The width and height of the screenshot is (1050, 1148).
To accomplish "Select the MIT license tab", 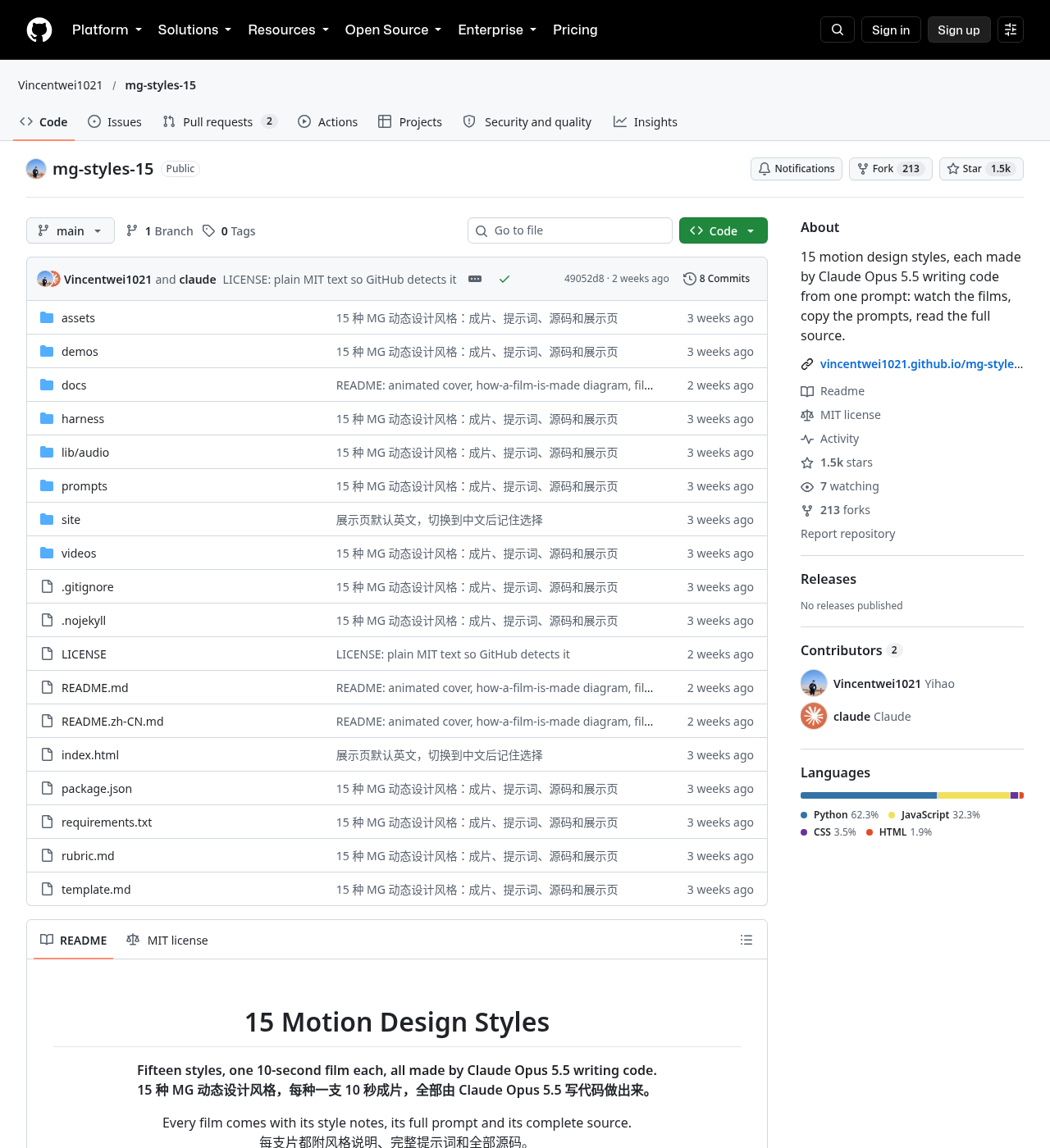I will (167, 941).
